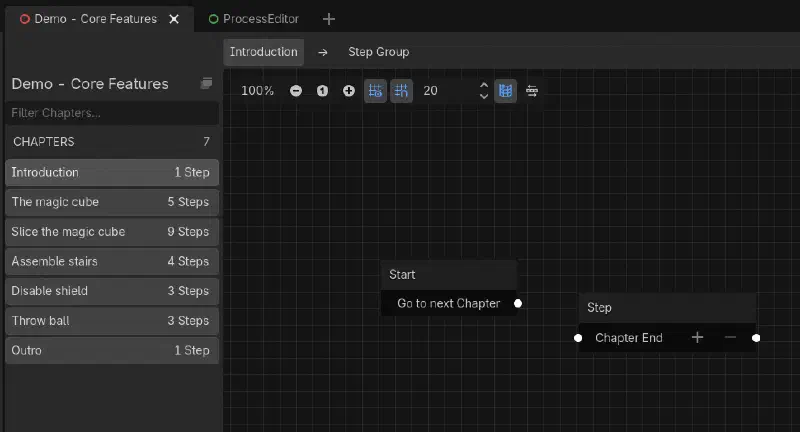The width and height of the screenshot is (800, 432).
Task: Click the grid size field showing 20
Action: [x=449, y=91]
